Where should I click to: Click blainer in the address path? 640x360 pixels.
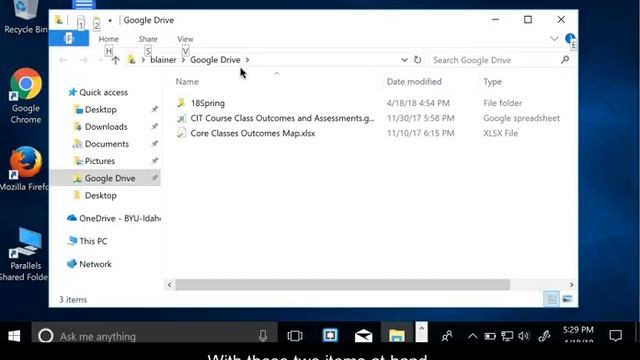[x=163, y=60]
